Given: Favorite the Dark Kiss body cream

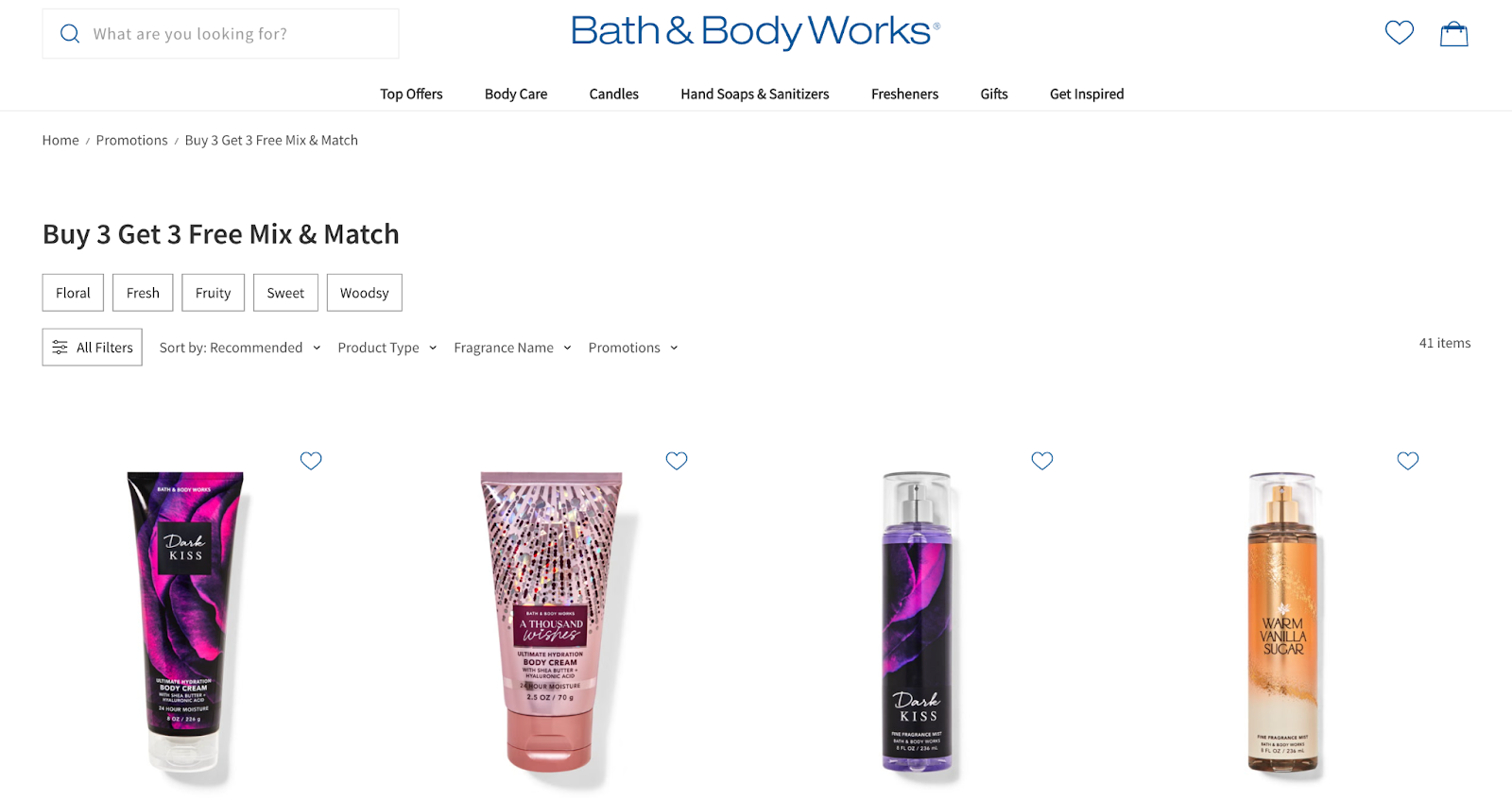Looking at the screenshot, I should [311, 460].
